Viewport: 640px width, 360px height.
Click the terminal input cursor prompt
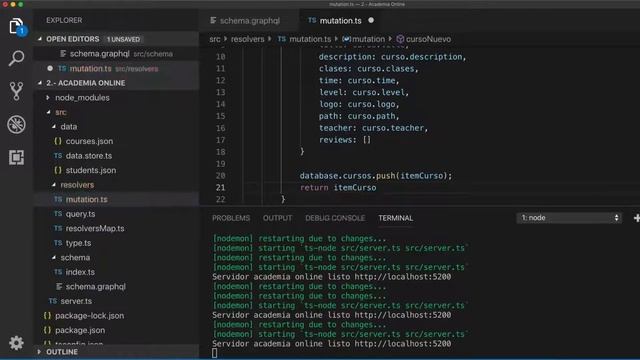point(215,353)
